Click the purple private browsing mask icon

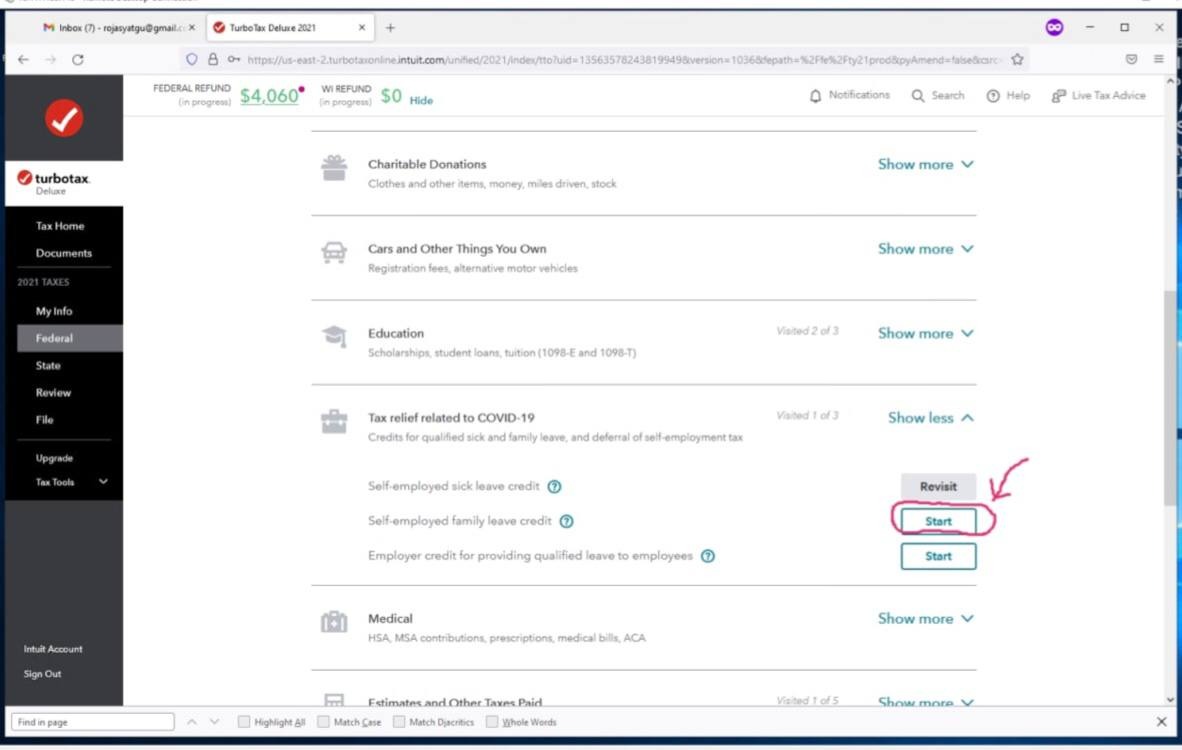1054,28
